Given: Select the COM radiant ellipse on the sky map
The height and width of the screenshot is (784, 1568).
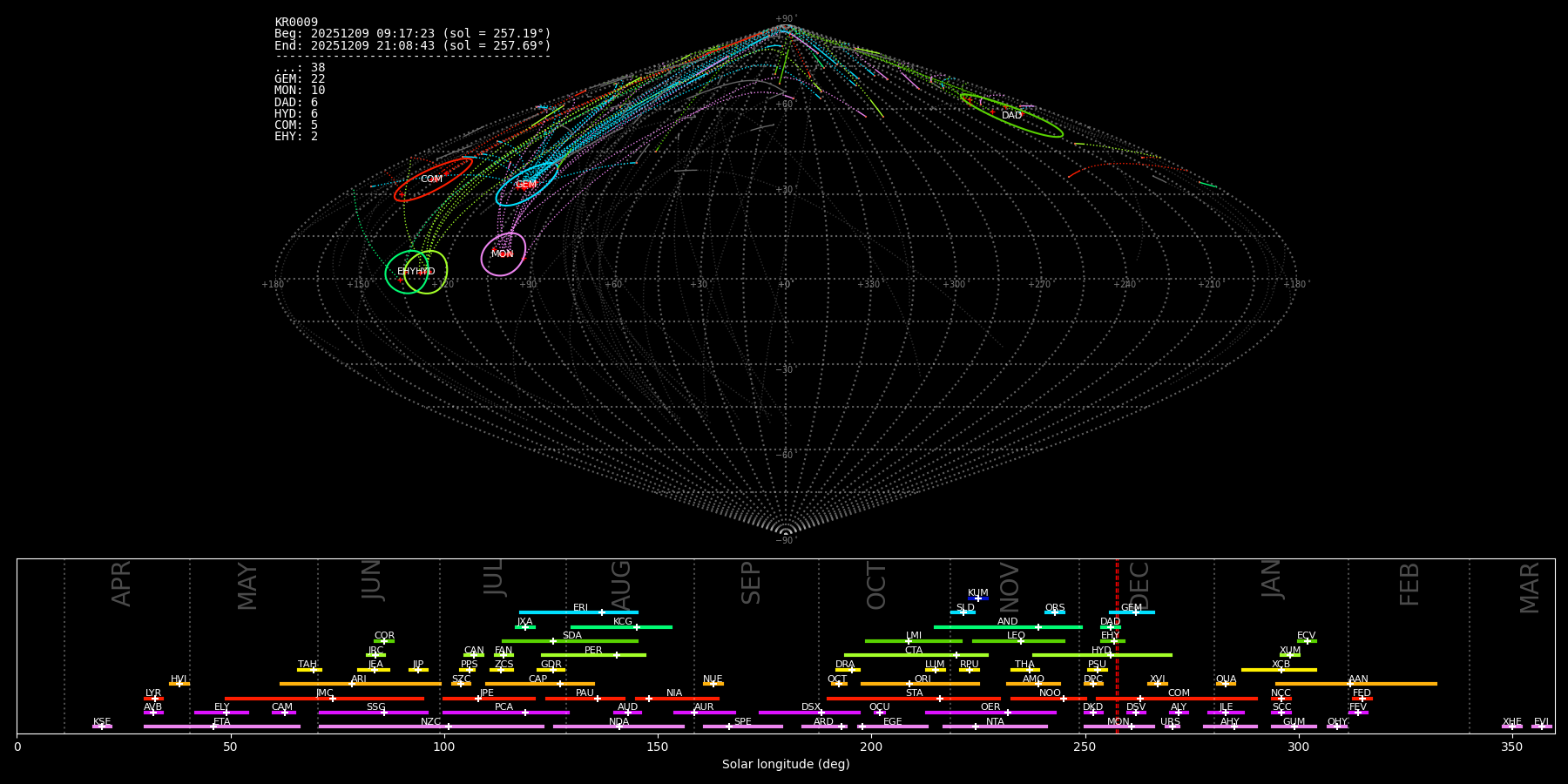Looking at the screenshot, I should (x=432, y=179).
